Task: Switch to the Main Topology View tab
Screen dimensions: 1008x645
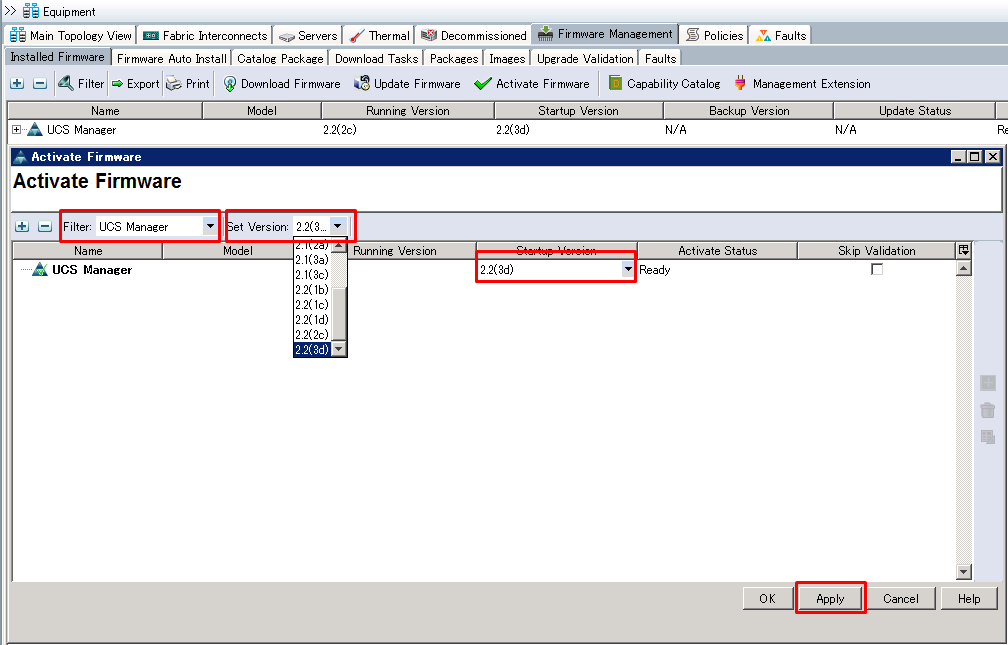Action: tap(71, 35)
